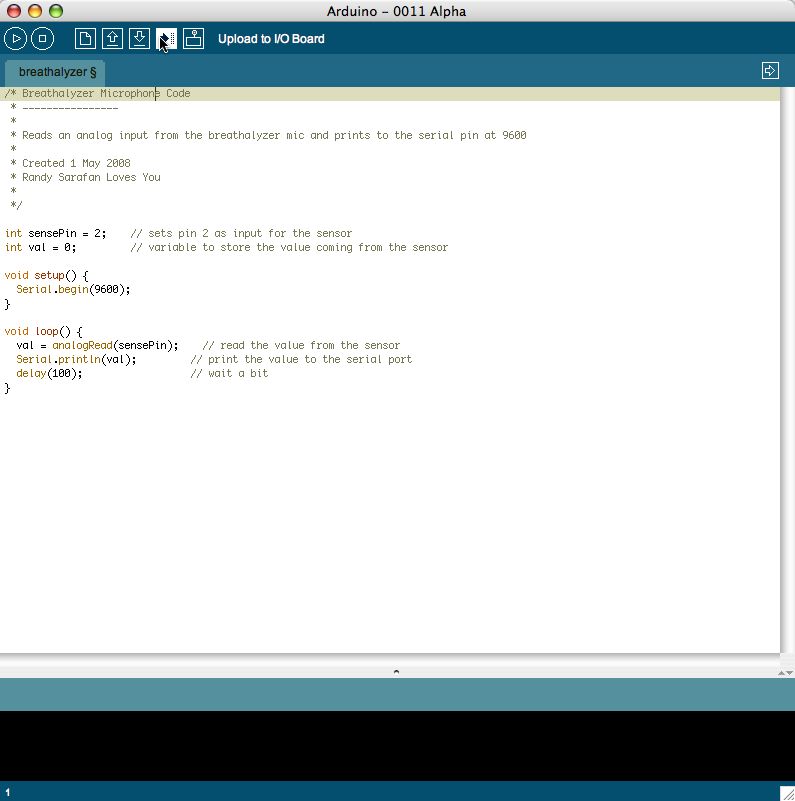Click the 'analogRead(sensePin);' call
The image size is (795, 801).
(x=115, y=345)
